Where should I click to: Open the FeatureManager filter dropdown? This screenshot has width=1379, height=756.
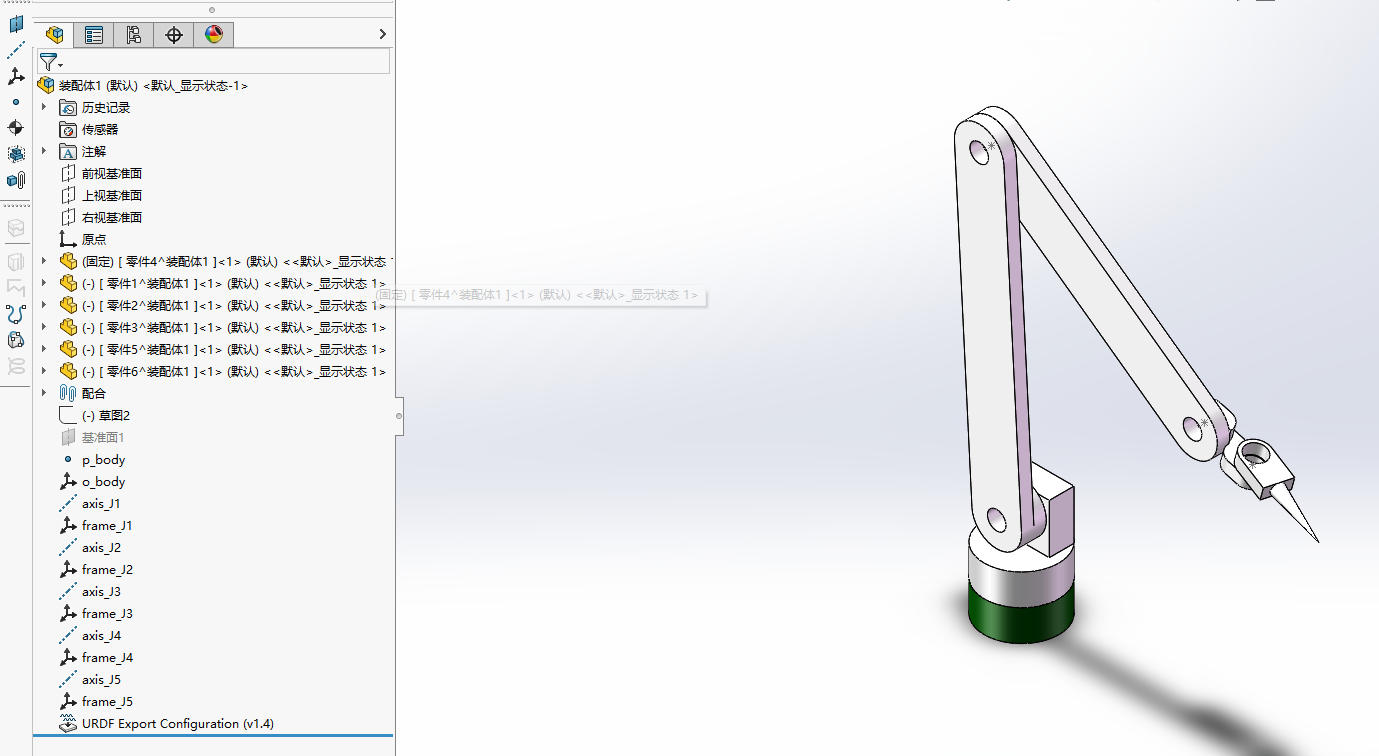(51, 63)
